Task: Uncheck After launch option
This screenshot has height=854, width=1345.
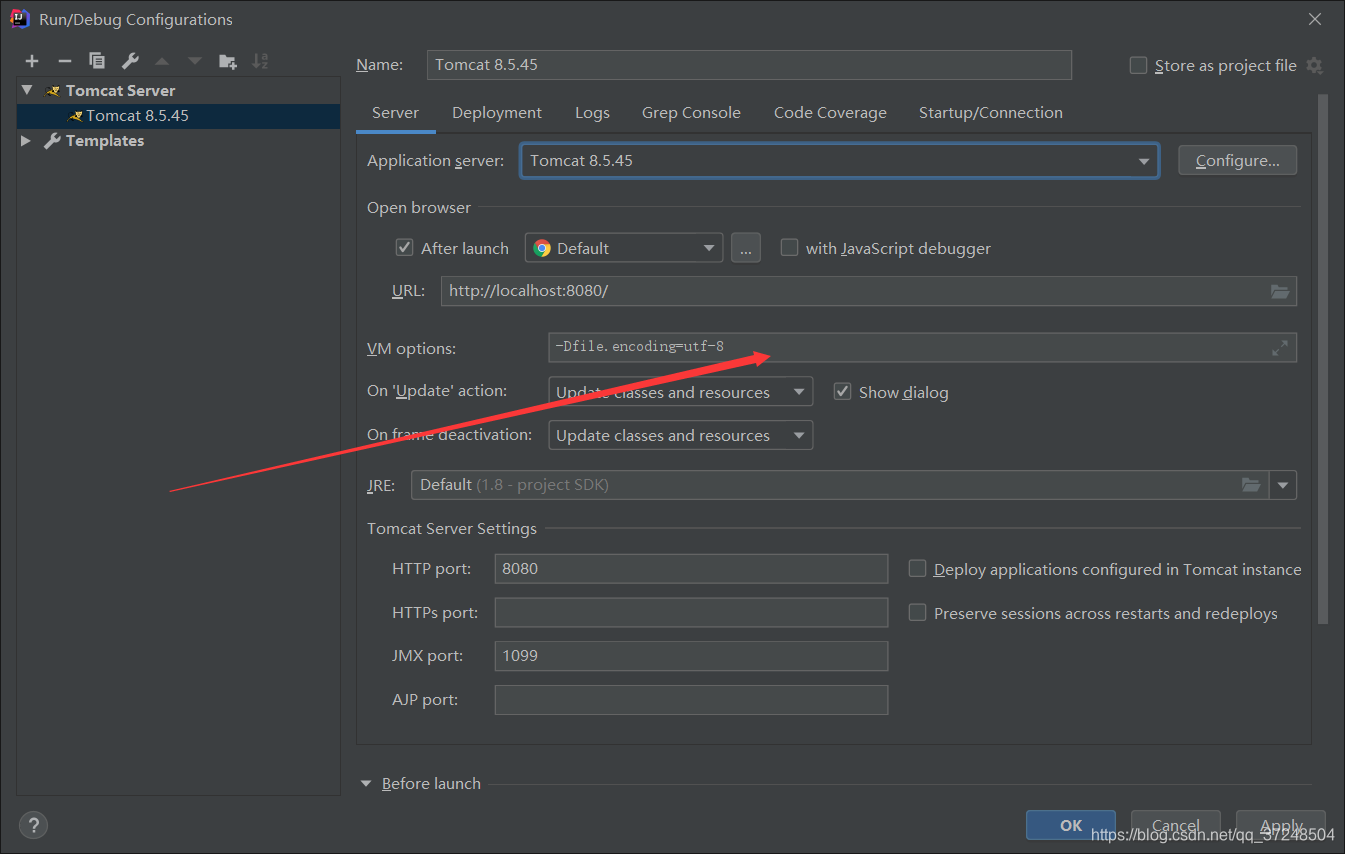Action: point(404,247)
